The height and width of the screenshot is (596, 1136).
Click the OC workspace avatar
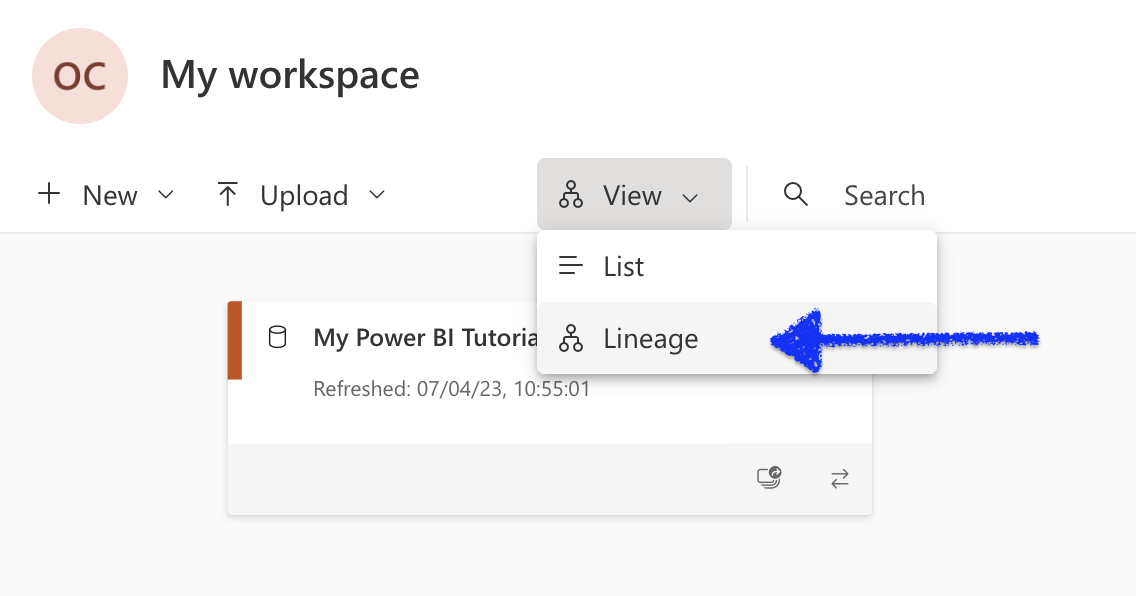pyautogui.click(x=80, y=76)
